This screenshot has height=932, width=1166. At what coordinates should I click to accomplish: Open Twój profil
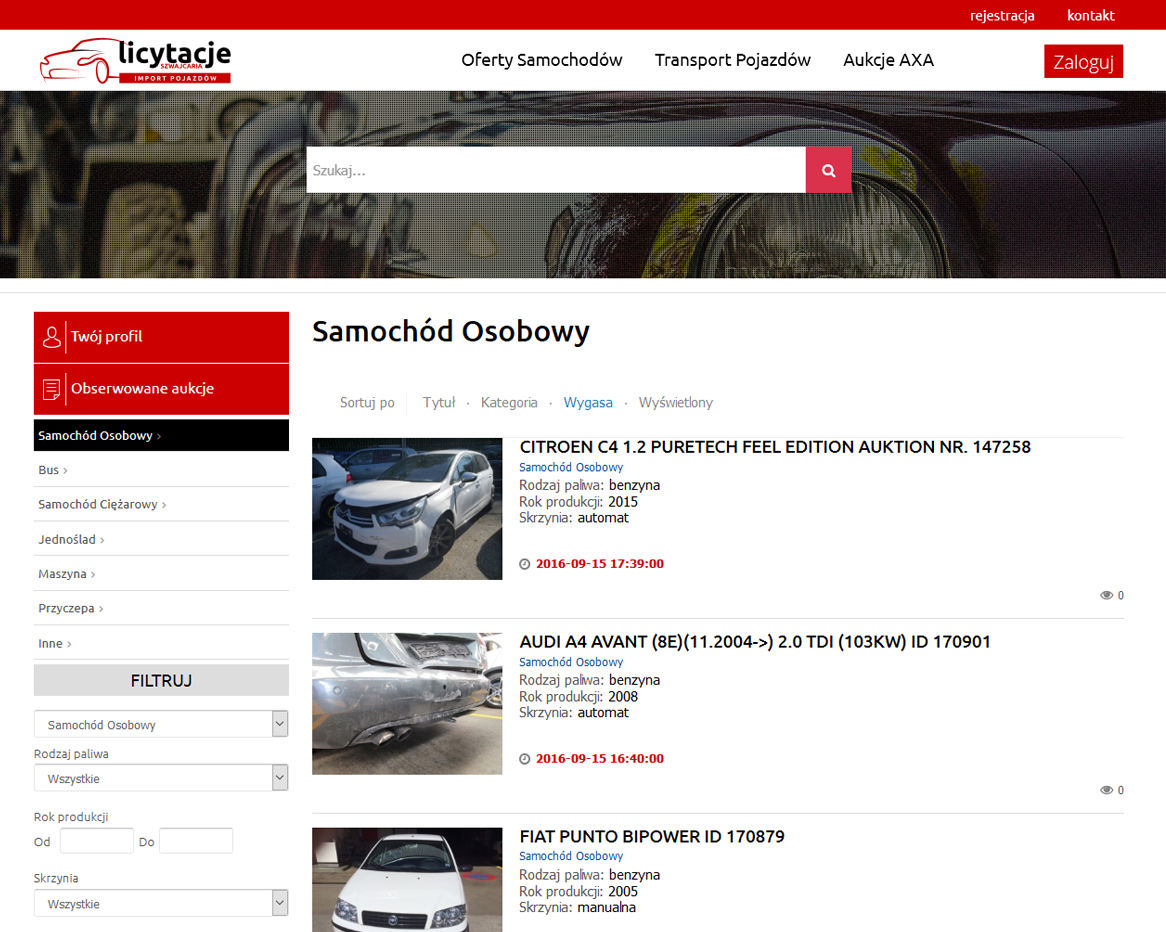coord(161,337)
